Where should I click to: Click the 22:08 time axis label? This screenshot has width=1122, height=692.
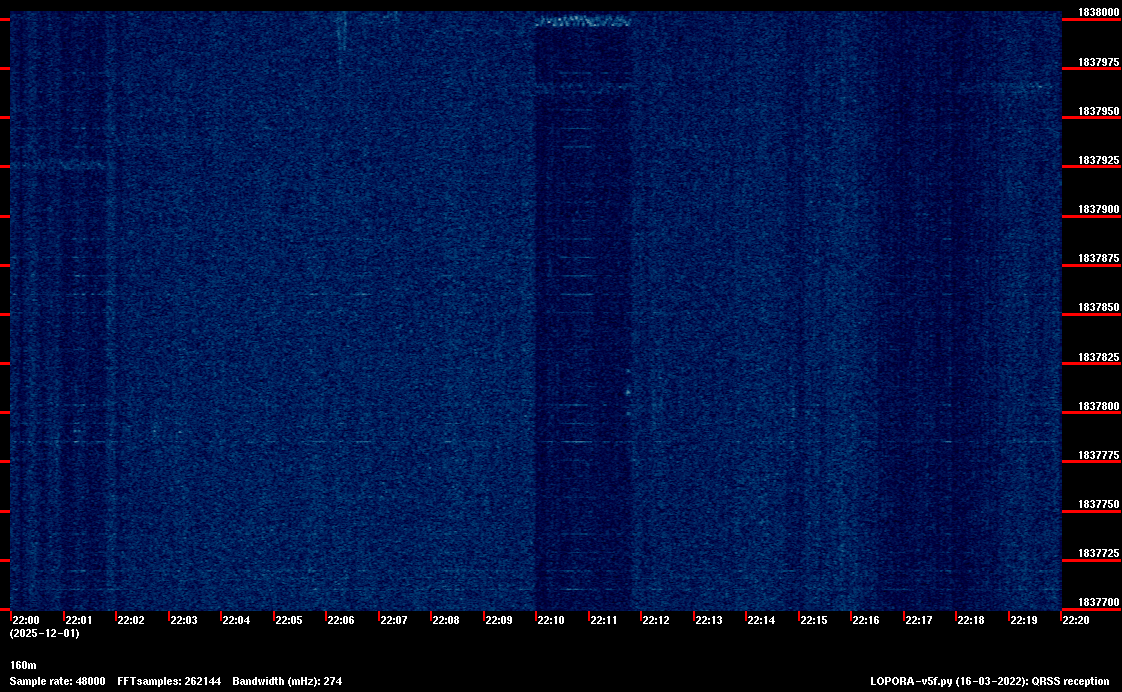(x=446, y=620)
